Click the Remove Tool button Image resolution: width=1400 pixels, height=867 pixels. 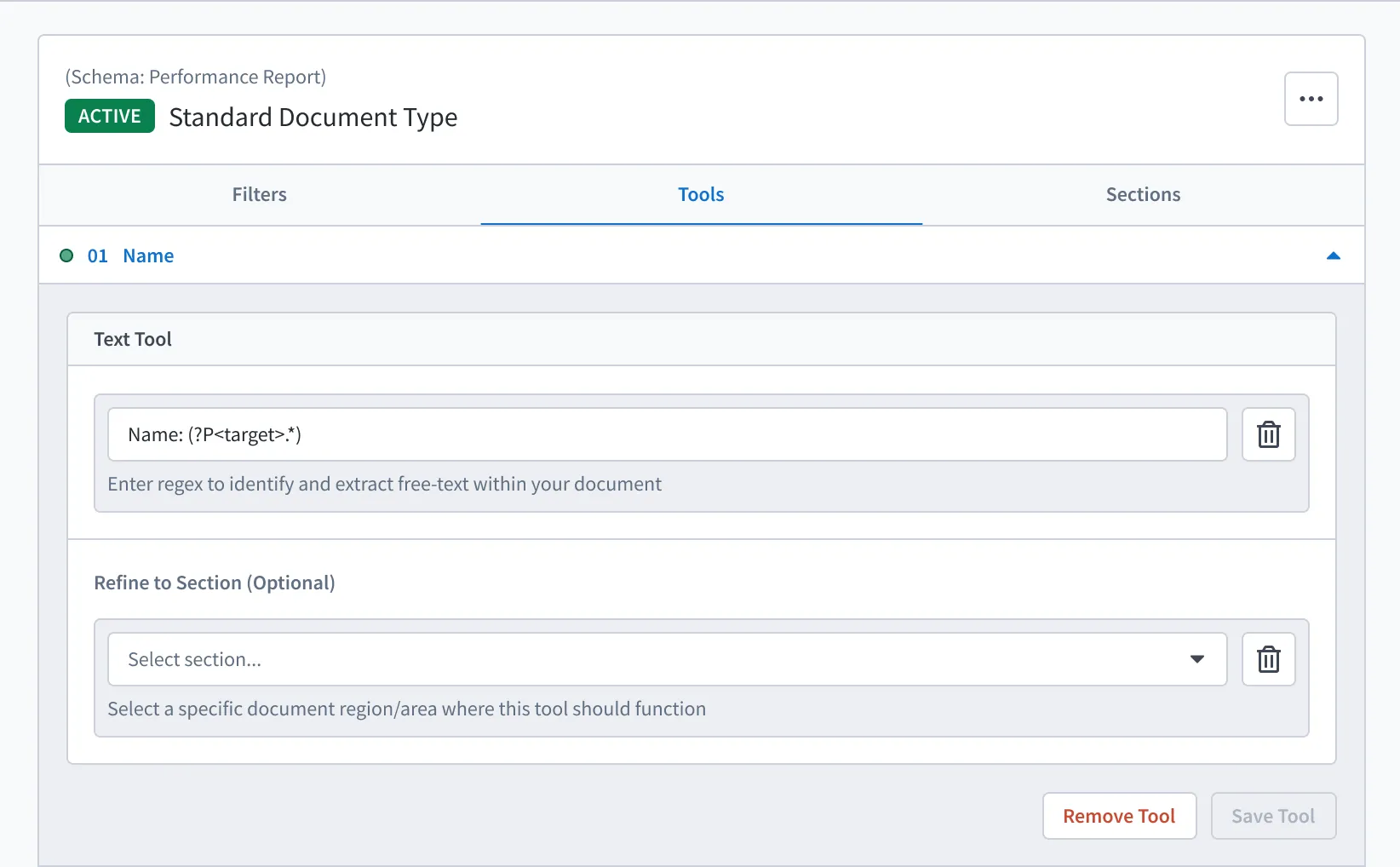tap(1119, 816)
